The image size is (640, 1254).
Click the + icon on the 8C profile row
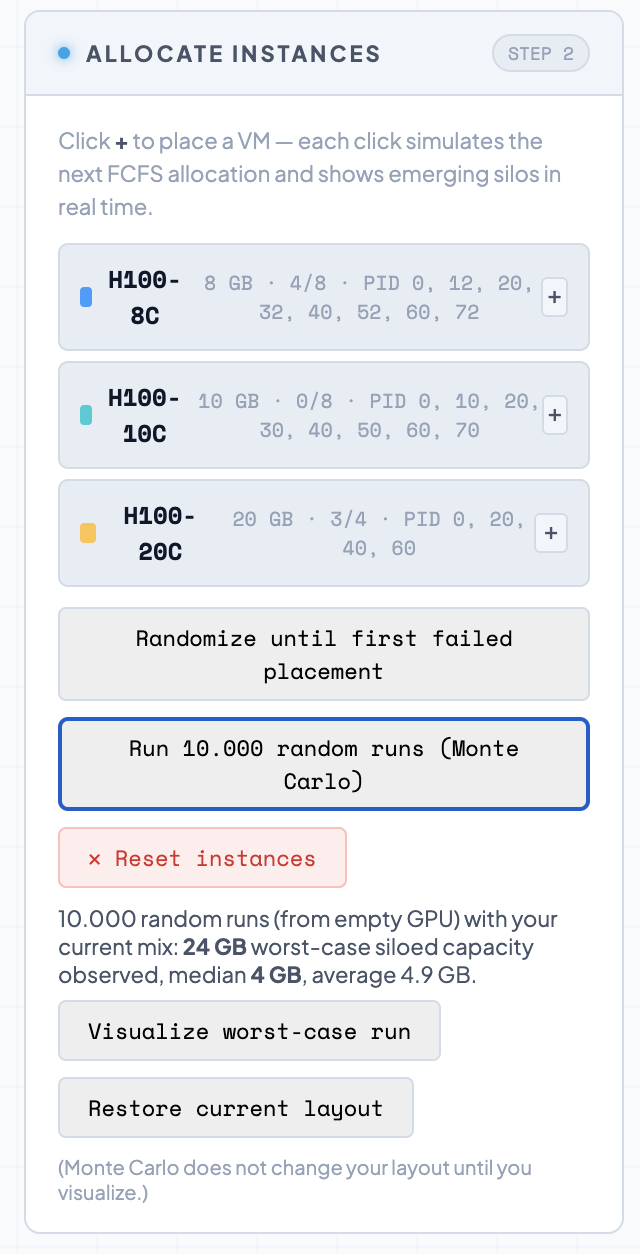[554, 297]
